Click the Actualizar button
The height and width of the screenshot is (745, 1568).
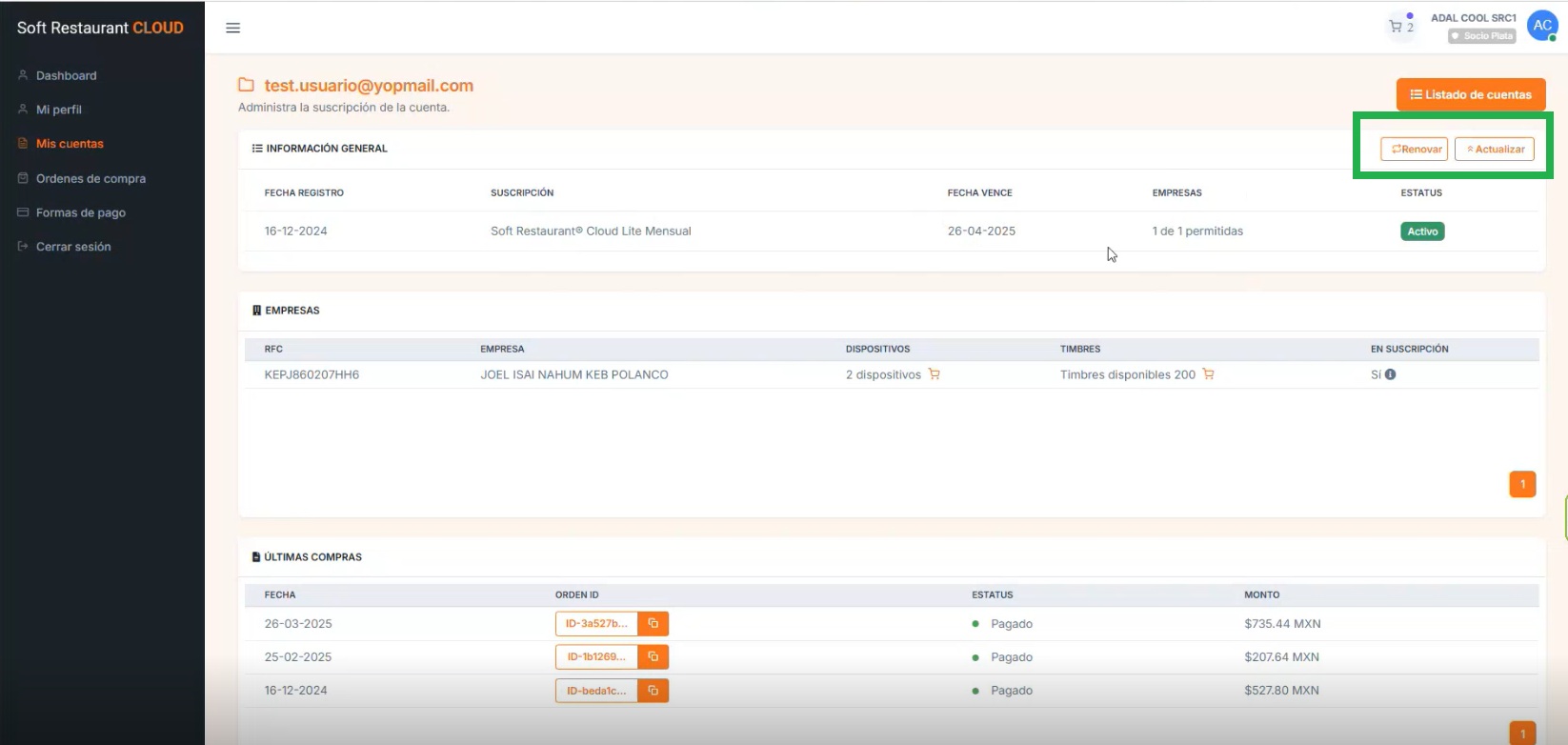point(1495,150)
